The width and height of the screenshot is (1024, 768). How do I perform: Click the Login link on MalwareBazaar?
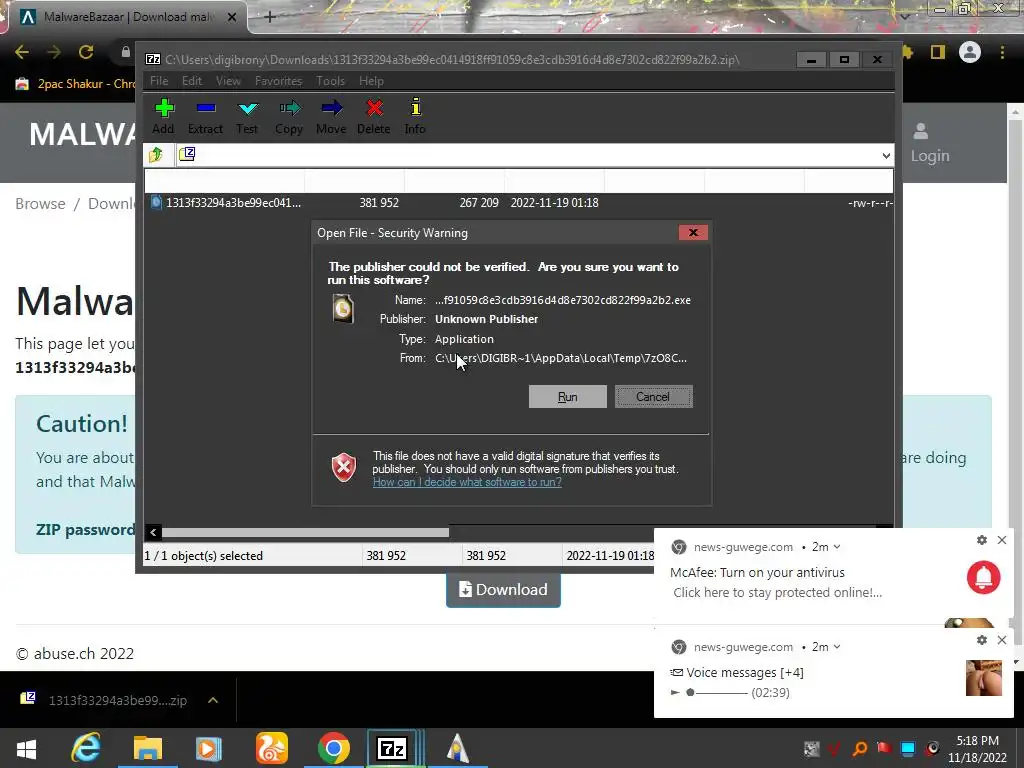(930, 144)
